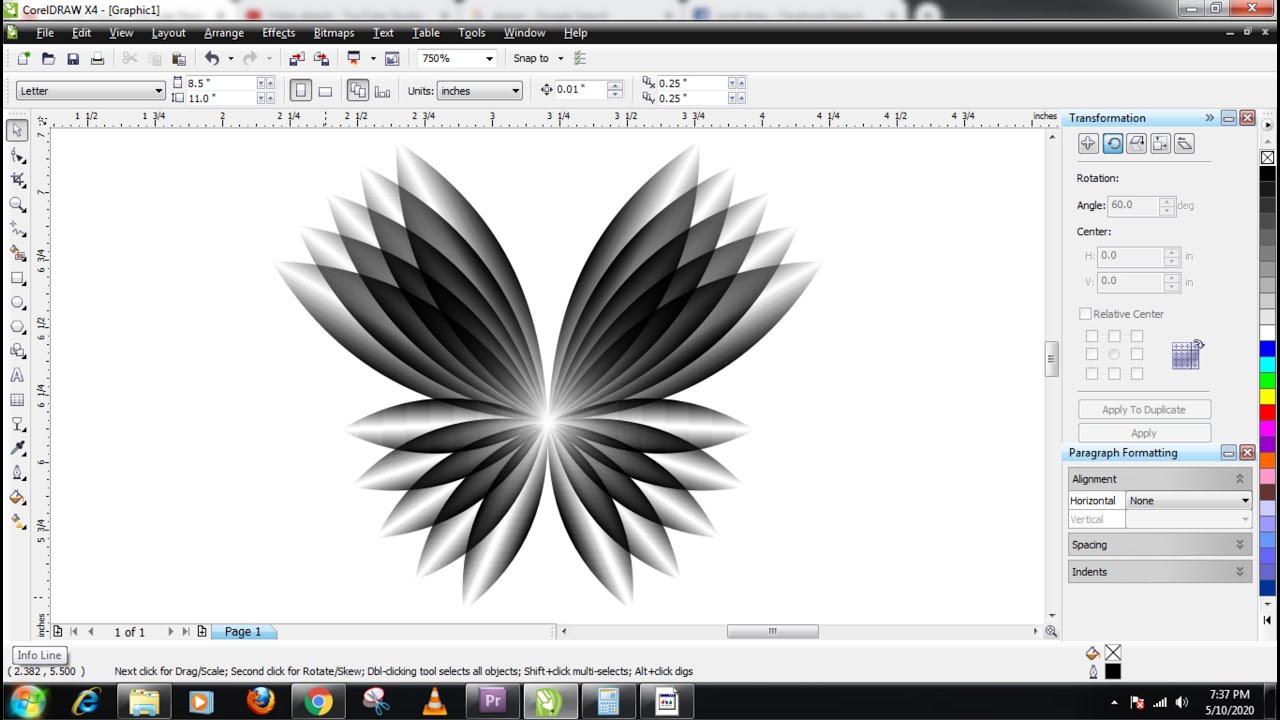Open the Layout menu
Viewport: 1280px width, 720px height.
pos(168,33)
